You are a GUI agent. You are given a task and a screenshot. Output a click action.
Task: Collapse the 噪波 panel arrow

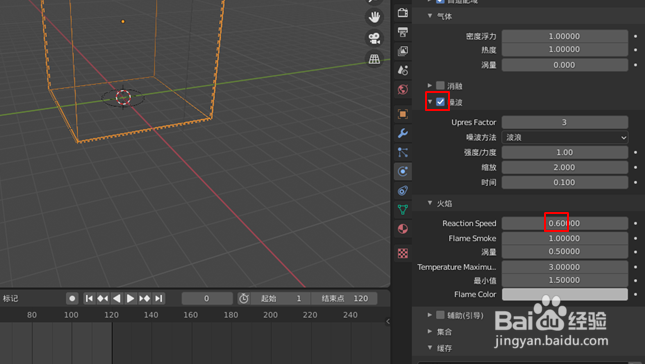[430, 102]
